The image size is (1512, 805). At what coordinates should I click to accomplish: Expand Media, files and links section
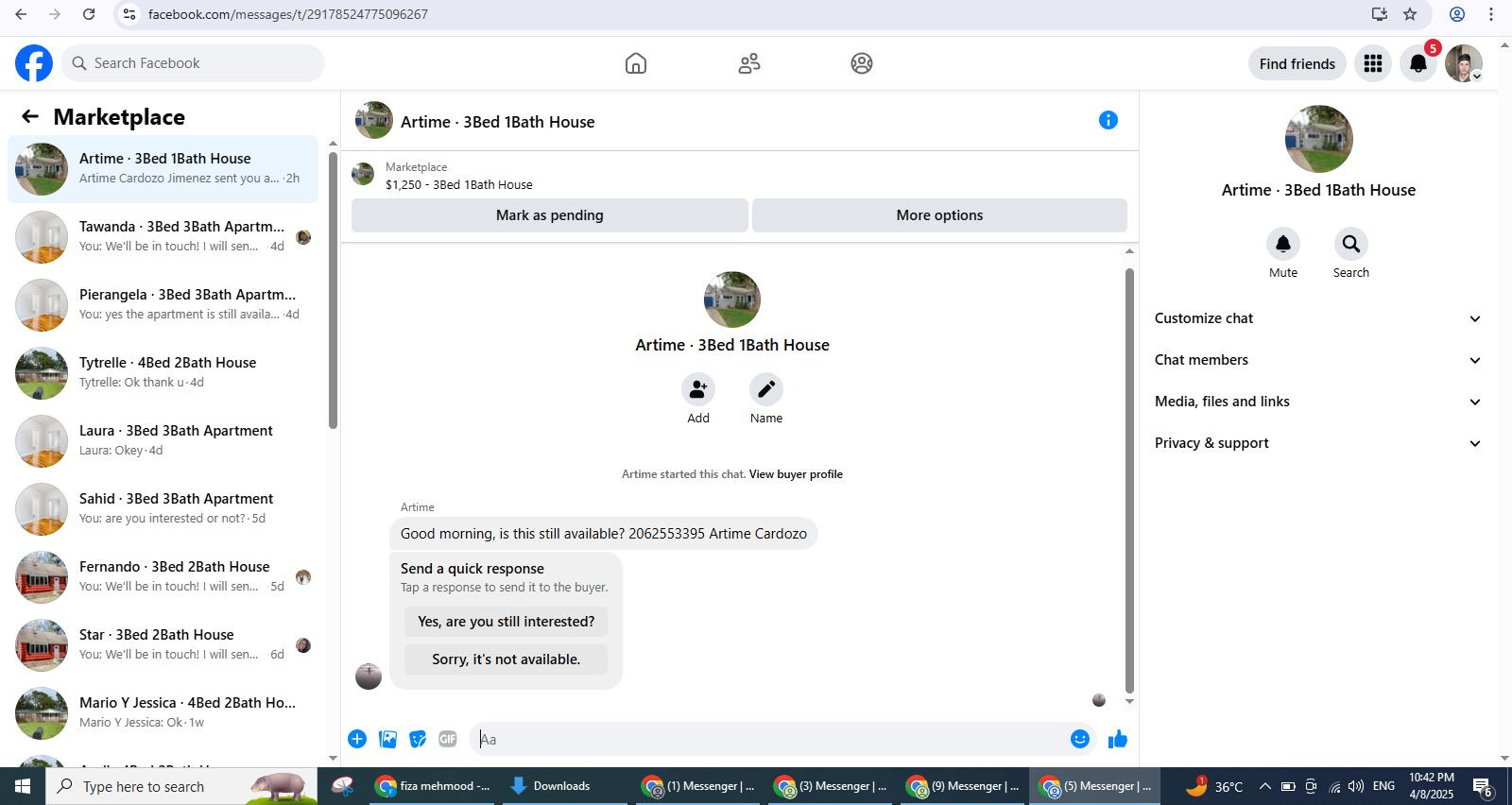(x=1317, y=402)
